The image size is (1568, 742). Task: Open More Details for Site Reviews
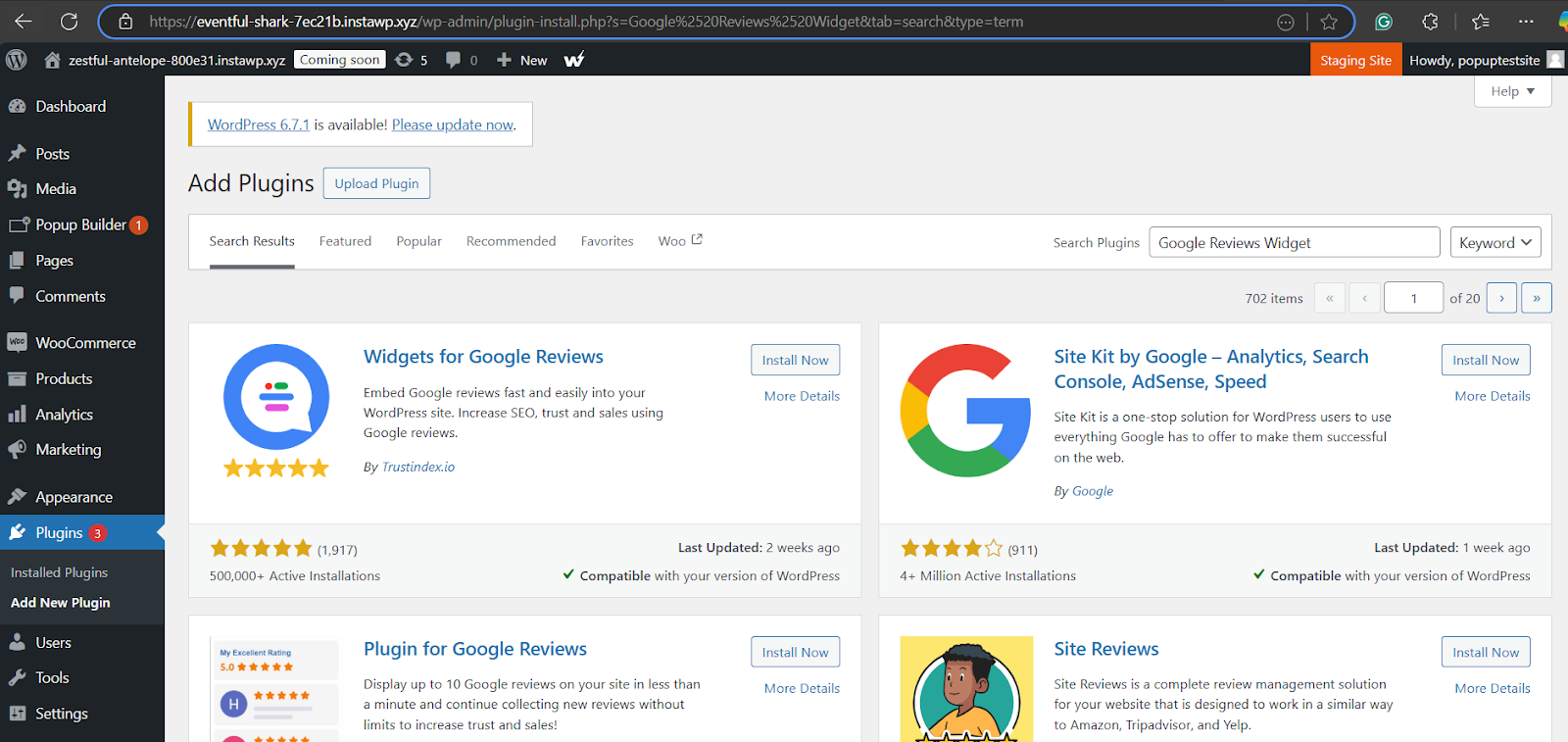coord(1493,688)
